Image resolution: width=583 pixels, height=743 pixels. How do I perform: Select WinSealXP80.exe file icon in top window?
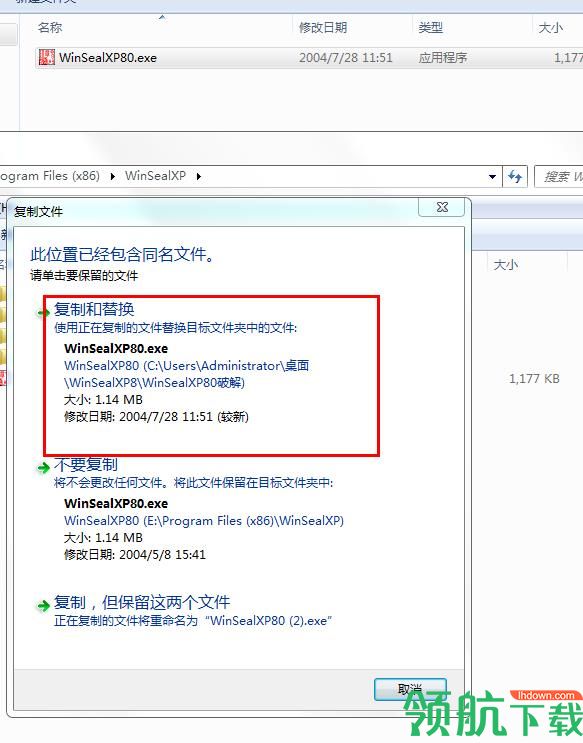46,57
